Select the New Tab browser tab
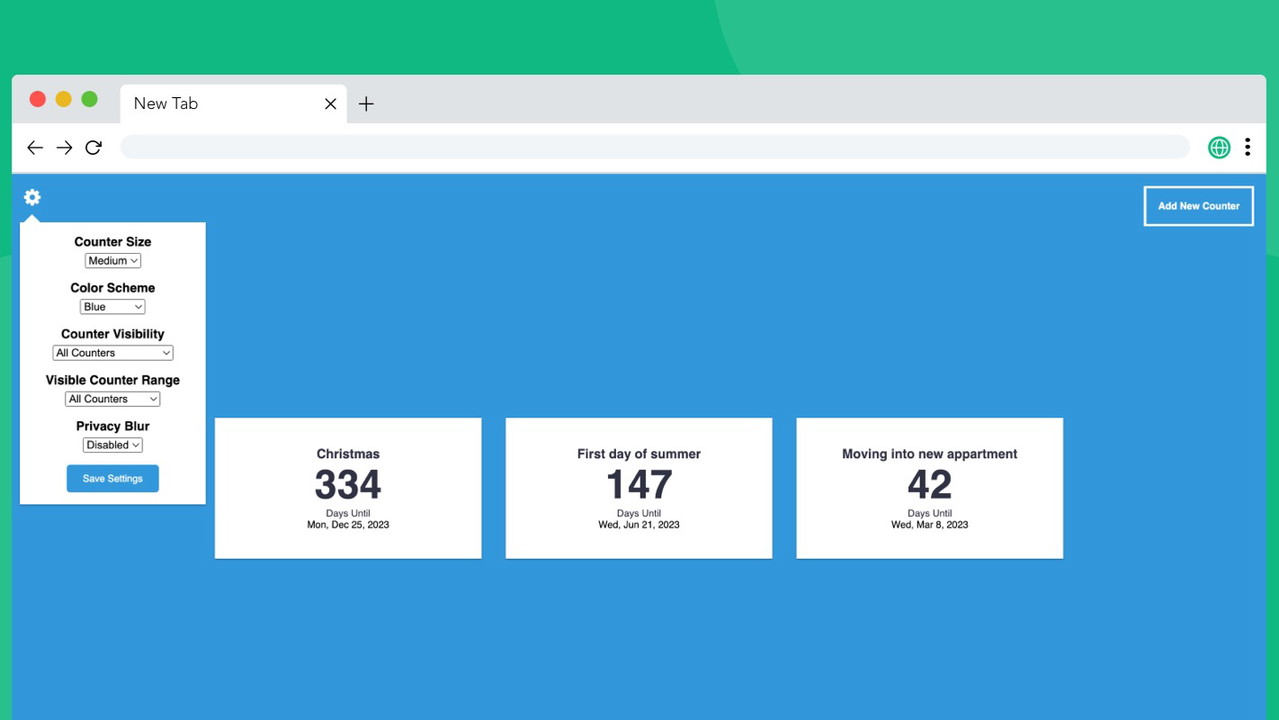This screenshot has width=1279, height=720. [200, 104]
